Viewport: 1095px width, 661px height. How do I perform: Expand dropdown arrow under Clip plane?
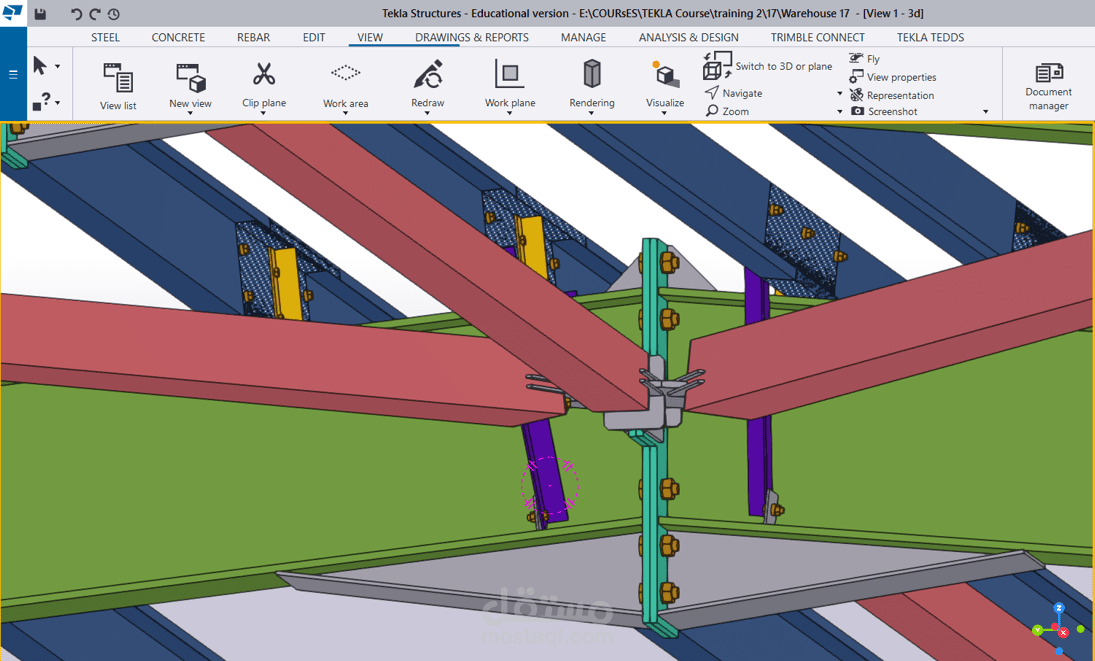[x=263, y=113]
